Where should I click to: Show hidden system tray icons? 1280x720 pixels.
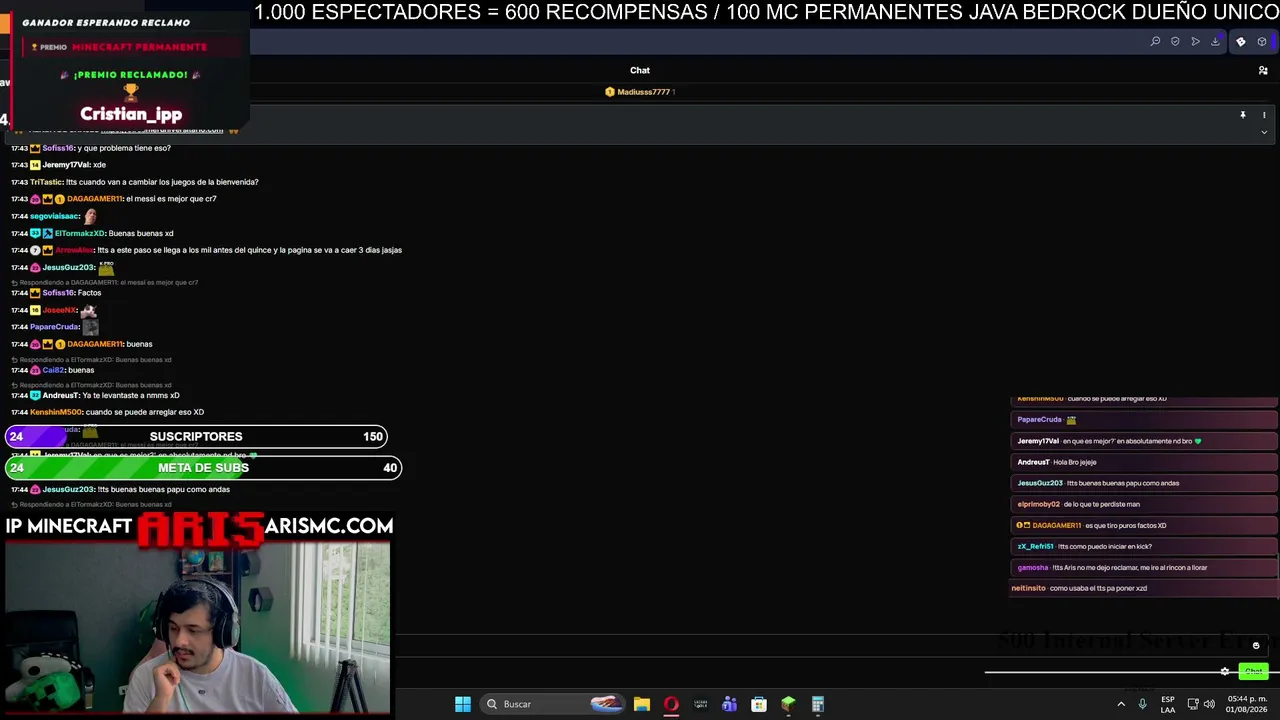pos(1120,704)
